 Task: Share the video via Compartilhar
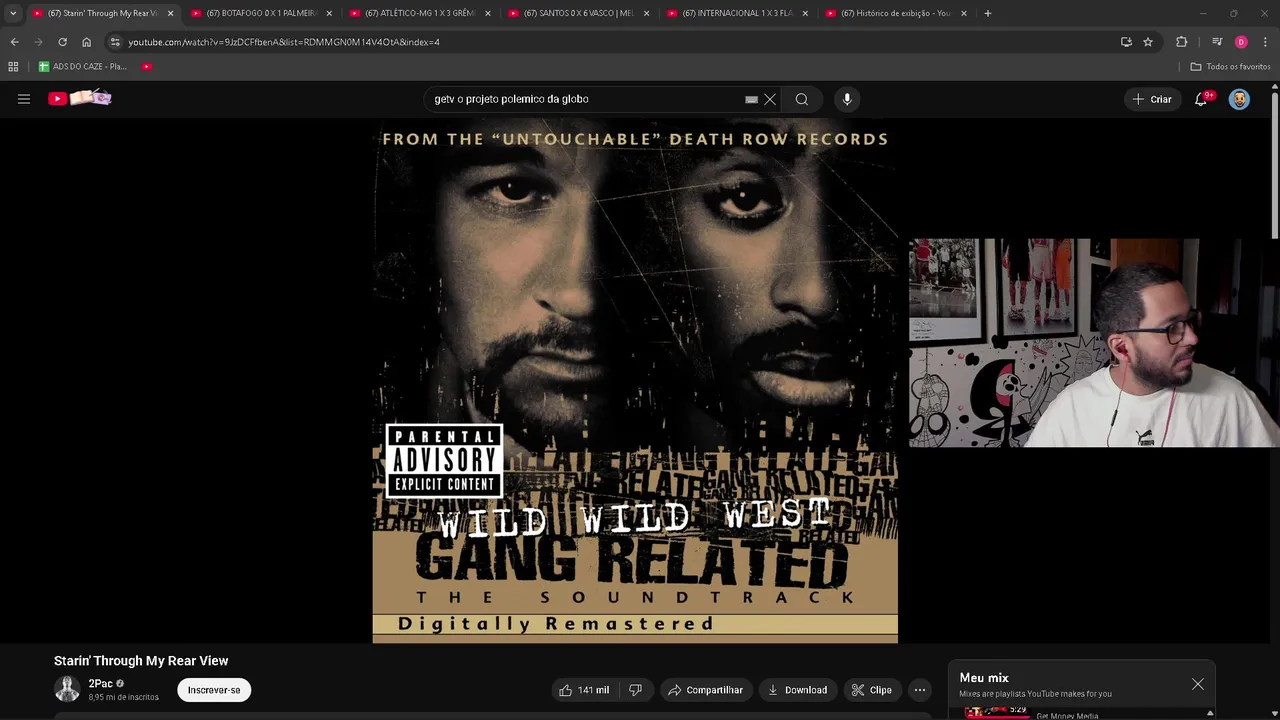705,690
